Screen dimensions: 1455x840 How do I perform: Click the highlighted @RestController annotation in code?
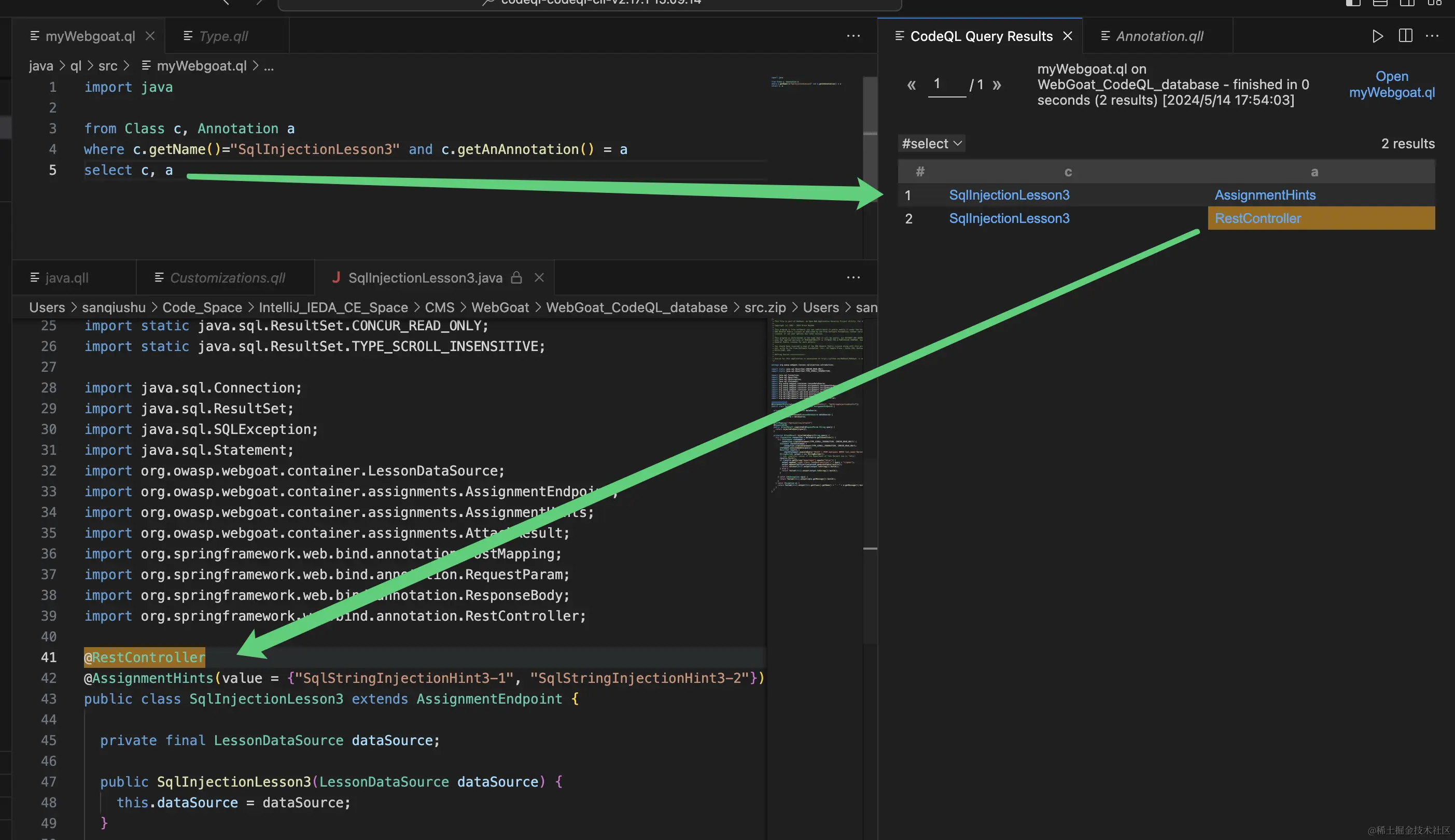click(145, 657)
